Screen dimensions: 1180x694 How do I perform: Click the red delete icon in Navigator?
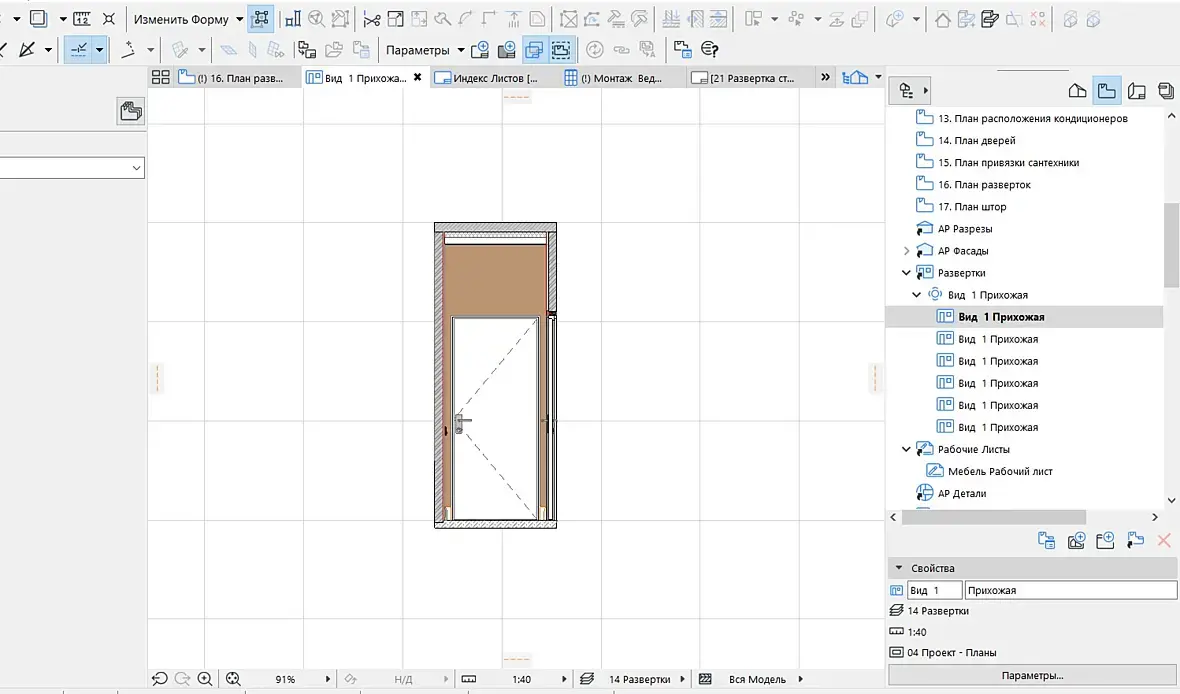1164,540
